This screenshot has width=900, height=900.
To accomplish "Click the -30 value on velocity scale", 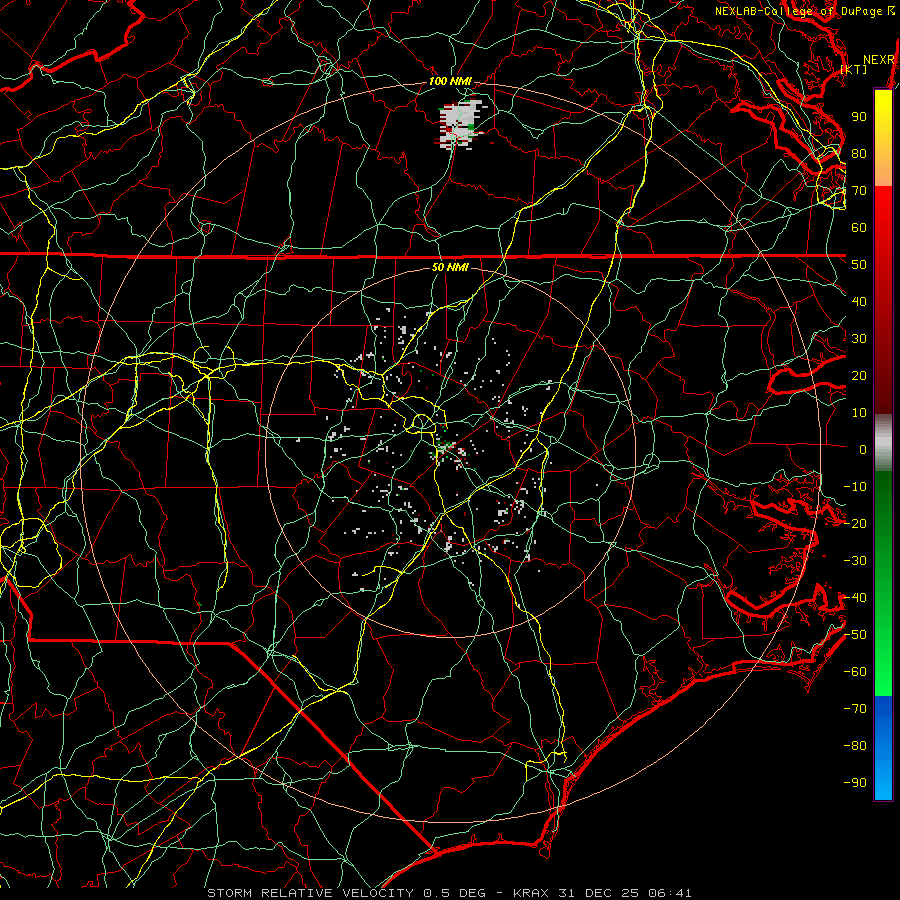I will pos(855,561).
